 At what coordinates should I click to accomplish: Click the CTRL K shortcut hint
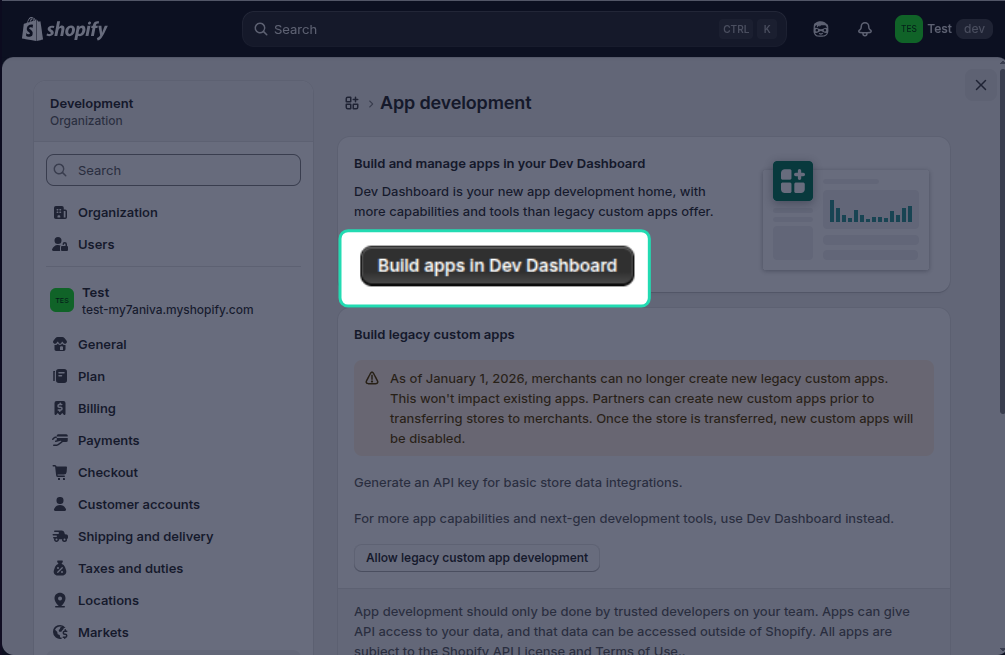point(748,29)
